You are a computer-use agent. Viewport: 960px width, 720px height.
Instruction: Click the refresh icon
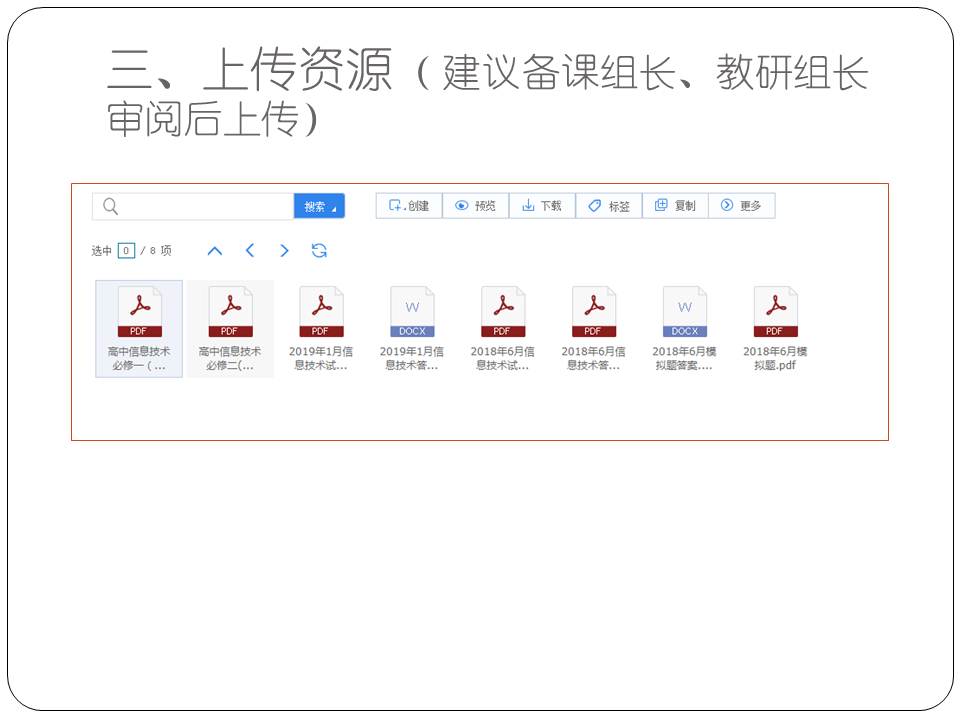[319, 251]
